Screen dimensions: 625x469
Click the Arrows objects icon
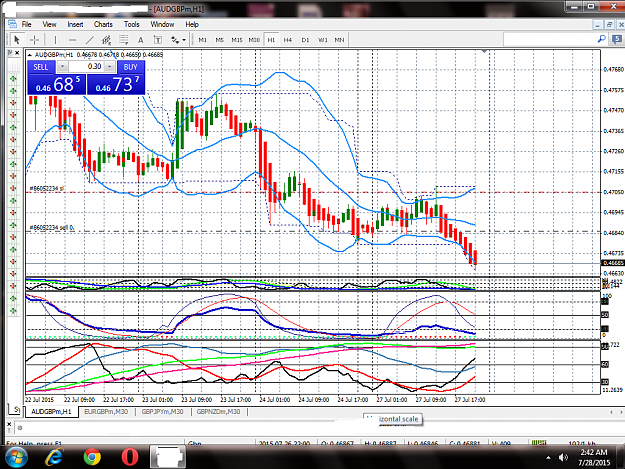tap(175, 40)
